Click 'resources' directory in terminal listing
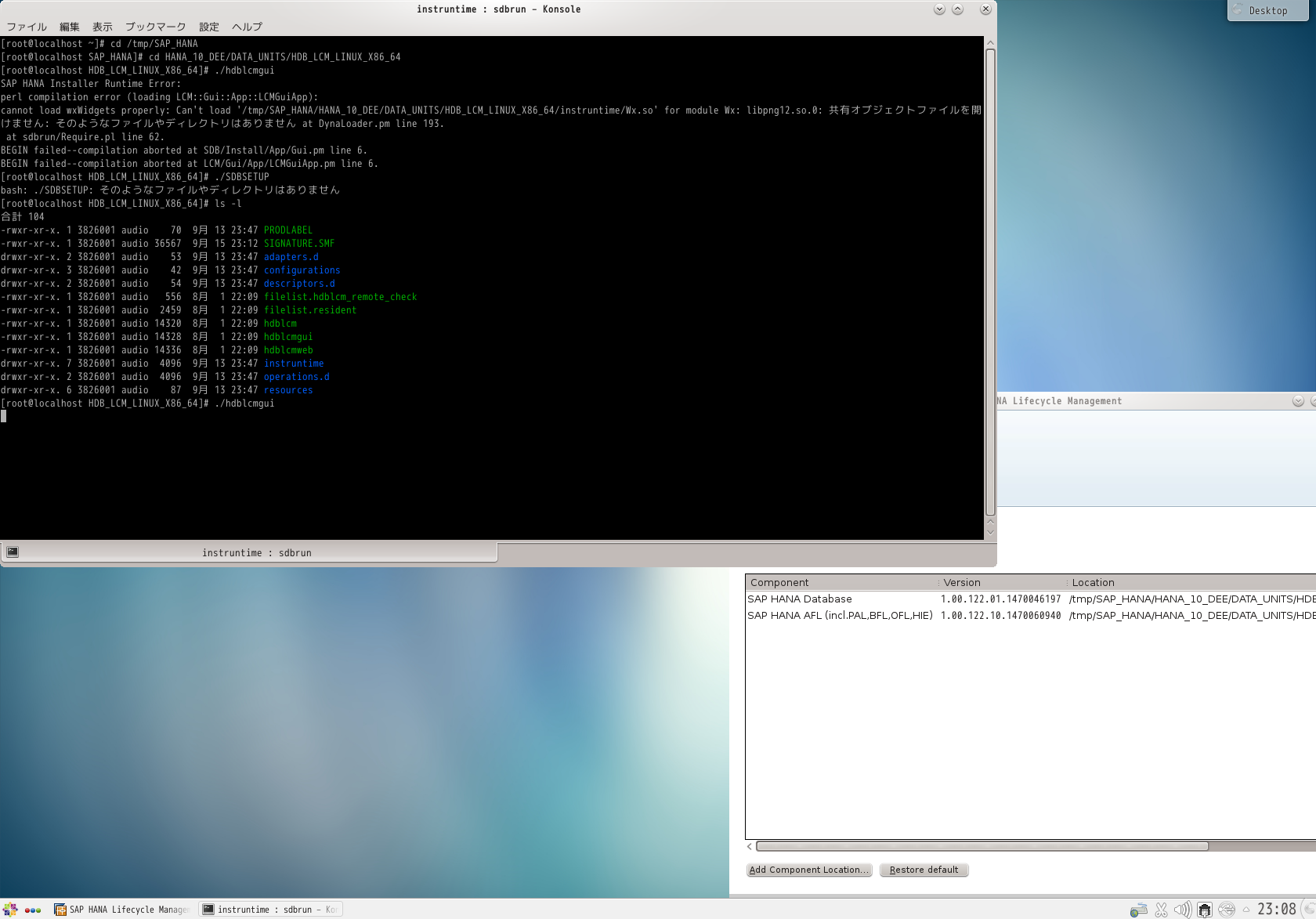 (x=288, y=390)
